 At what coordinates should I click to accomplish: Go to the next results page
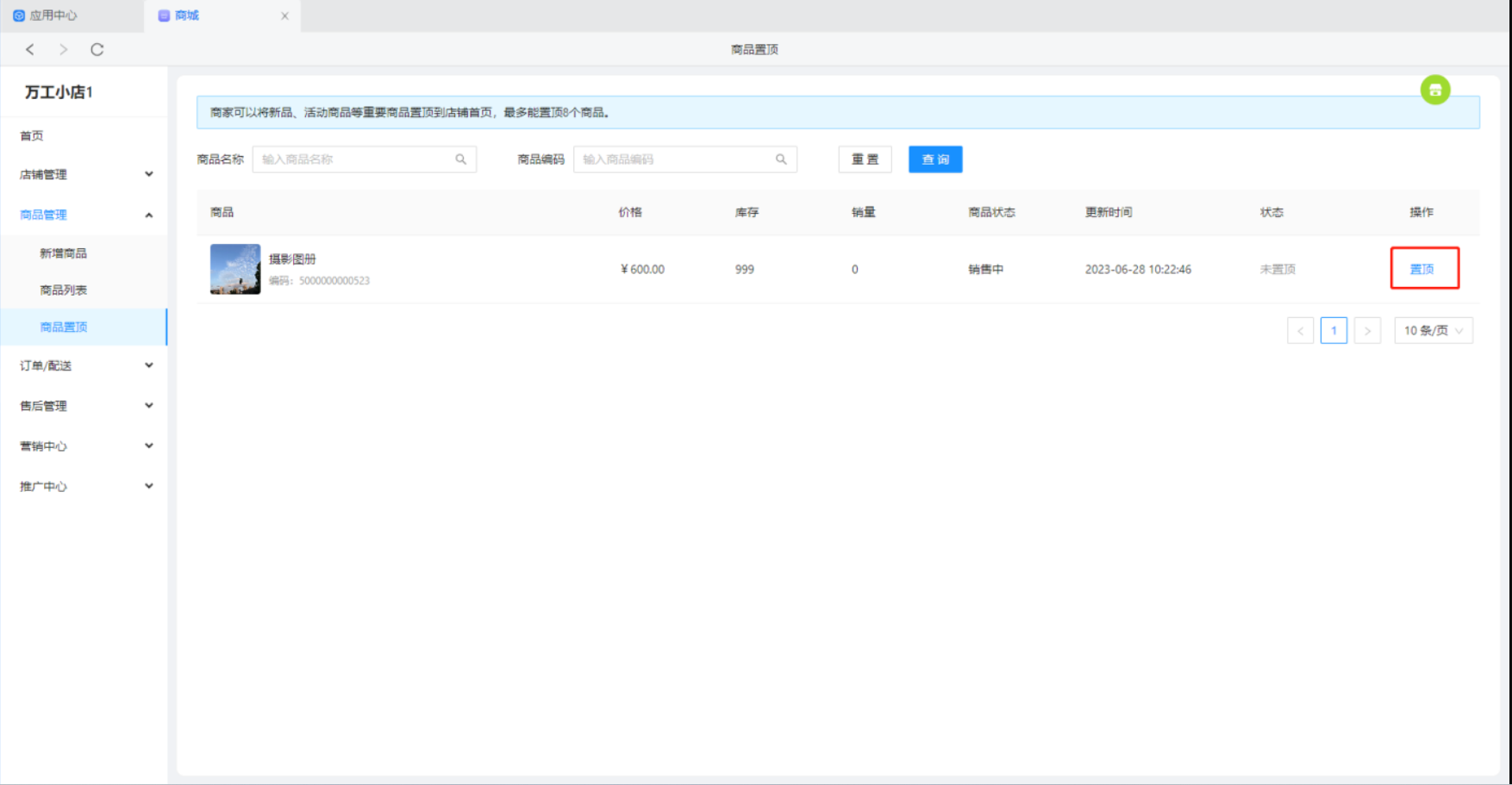1367,331
